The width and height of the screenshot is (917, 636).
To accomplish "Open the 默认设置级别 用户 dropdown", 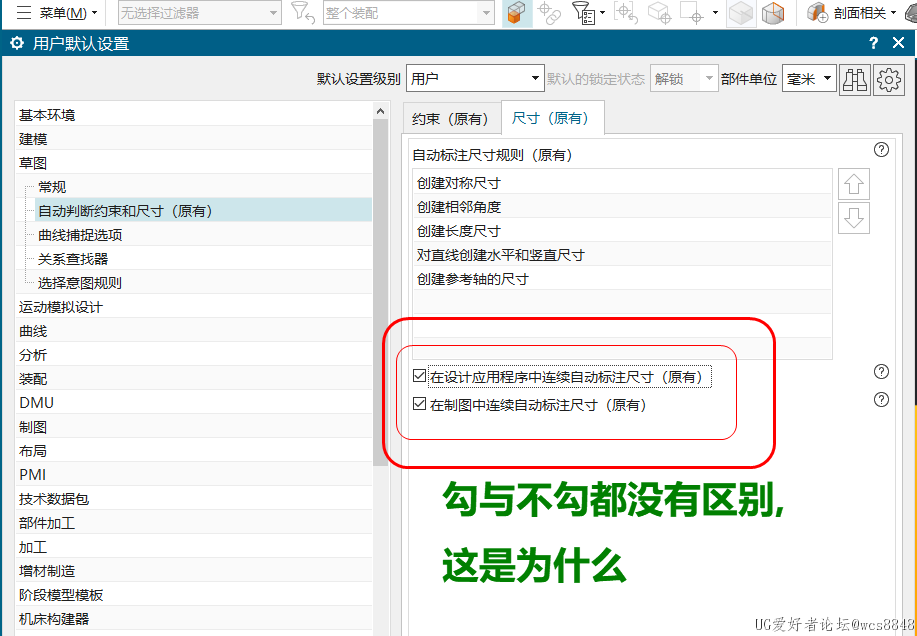I will point(475,78).
